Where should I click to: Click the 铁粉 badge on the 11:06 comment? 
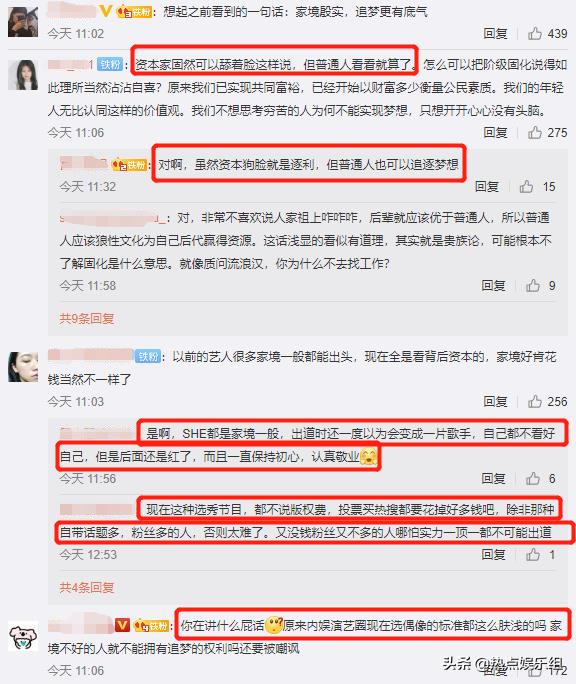[110, 65]
